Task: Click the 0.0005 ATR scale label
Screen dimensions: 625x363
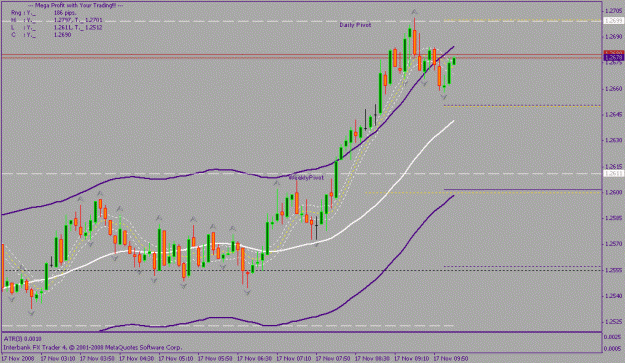Action: tap(613, 349)
